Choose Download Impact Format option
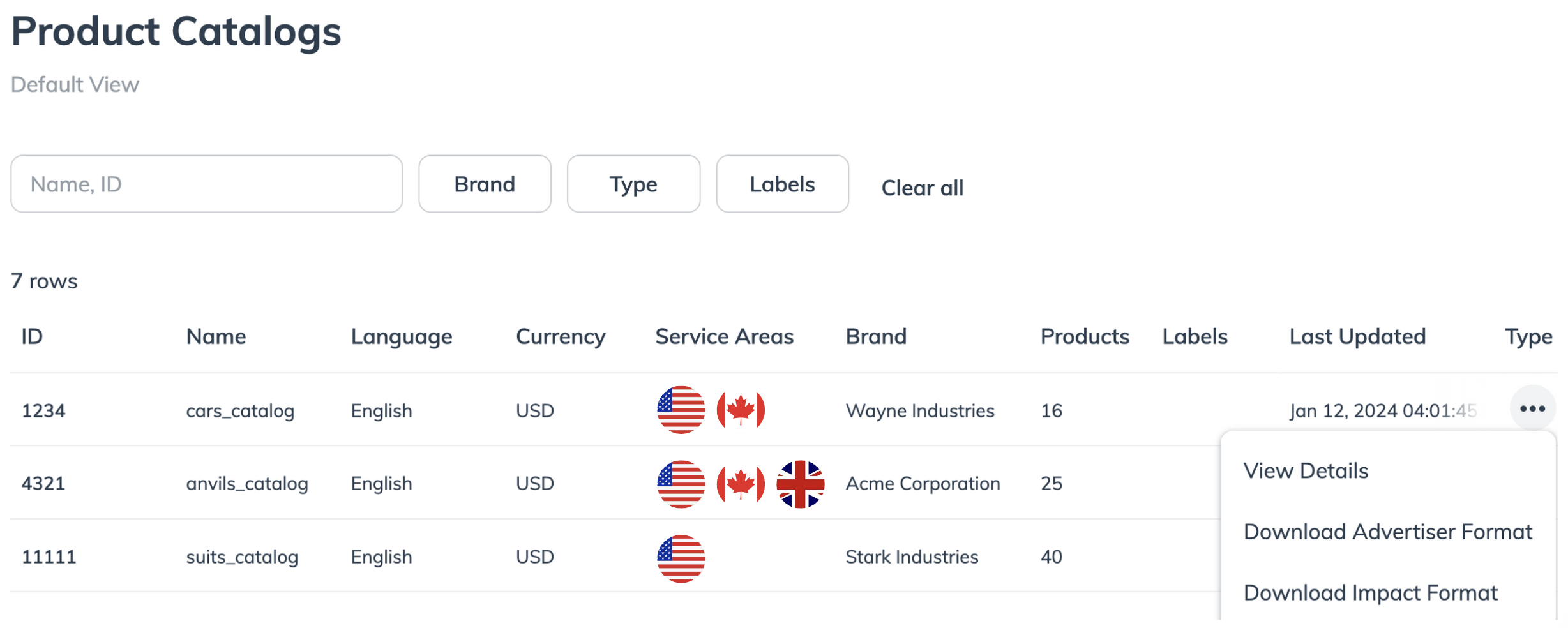 click(x=1370, y=593)
